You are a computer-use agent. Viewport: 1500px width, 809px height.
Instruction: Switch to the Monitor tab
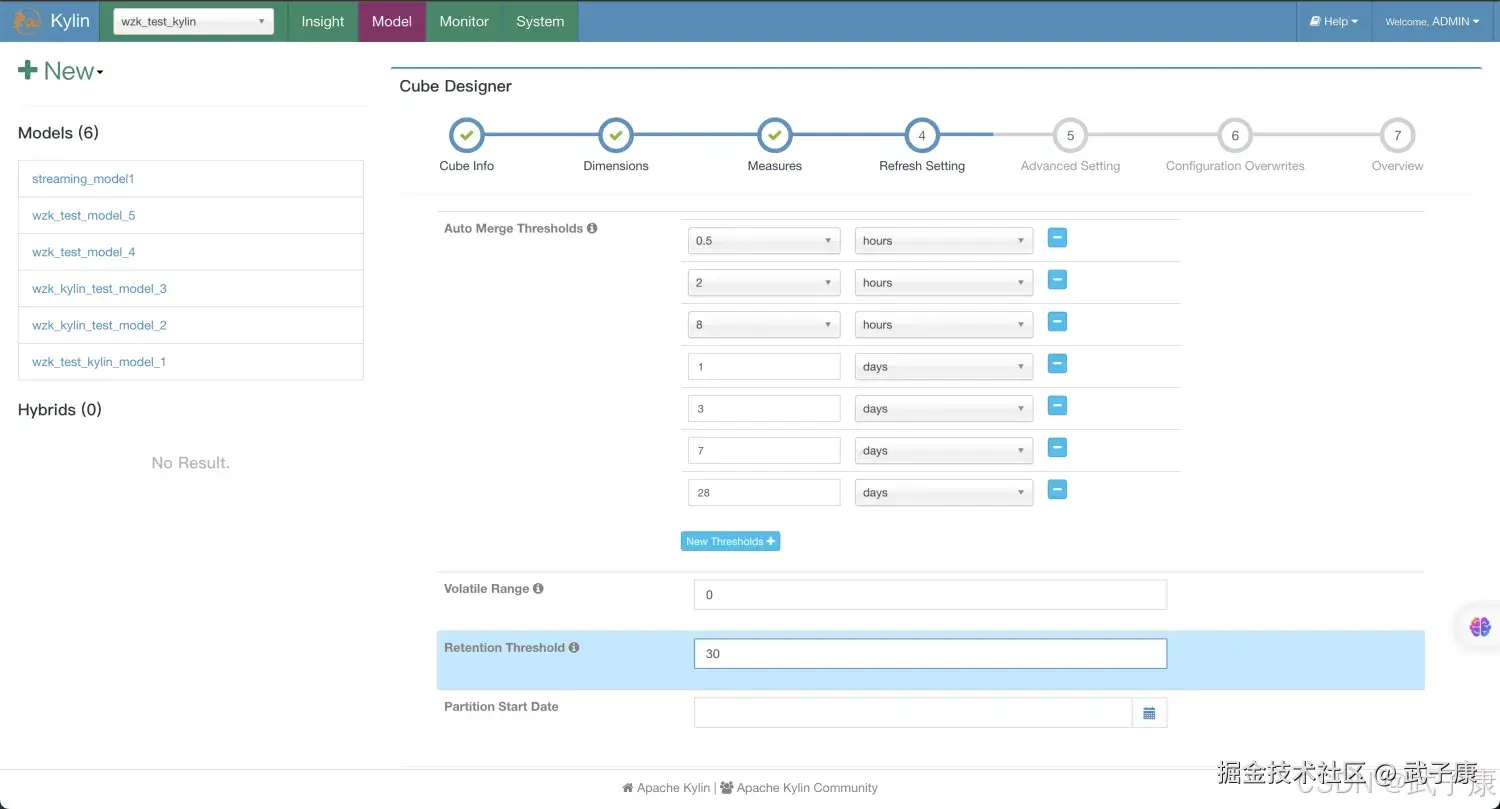point(464,21)
